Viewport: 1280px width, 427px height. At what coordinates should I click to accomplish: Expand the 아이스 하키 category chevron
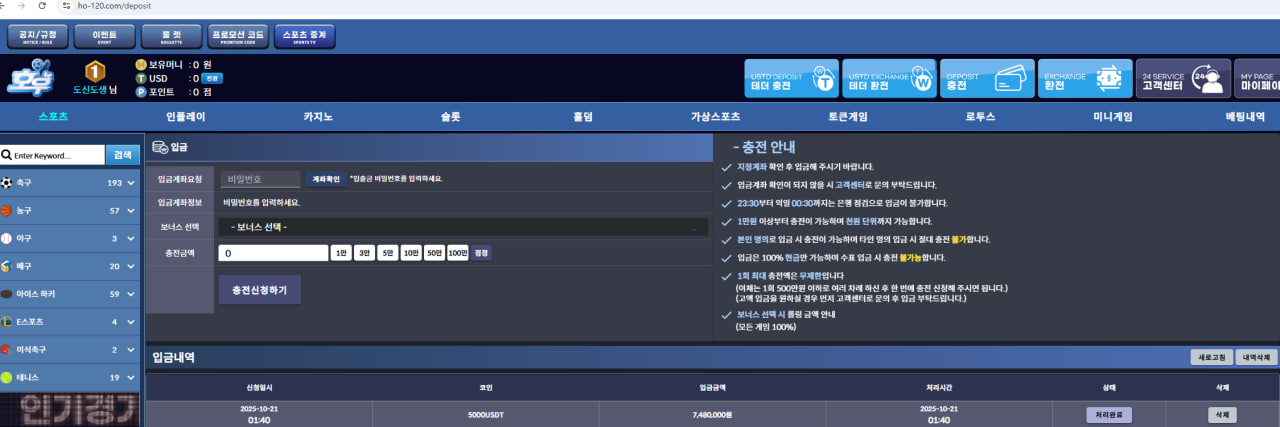point(132,294)
